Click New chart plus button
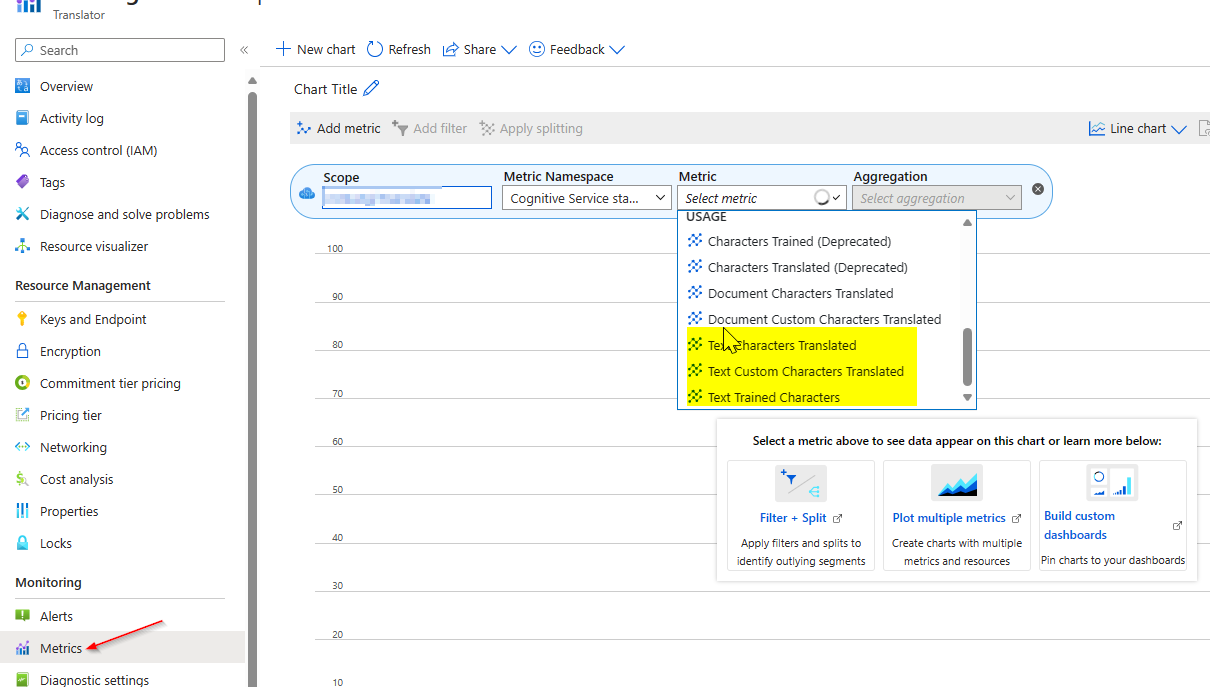Viewport: 1210px width, 687px height. [x=316, y=49]
